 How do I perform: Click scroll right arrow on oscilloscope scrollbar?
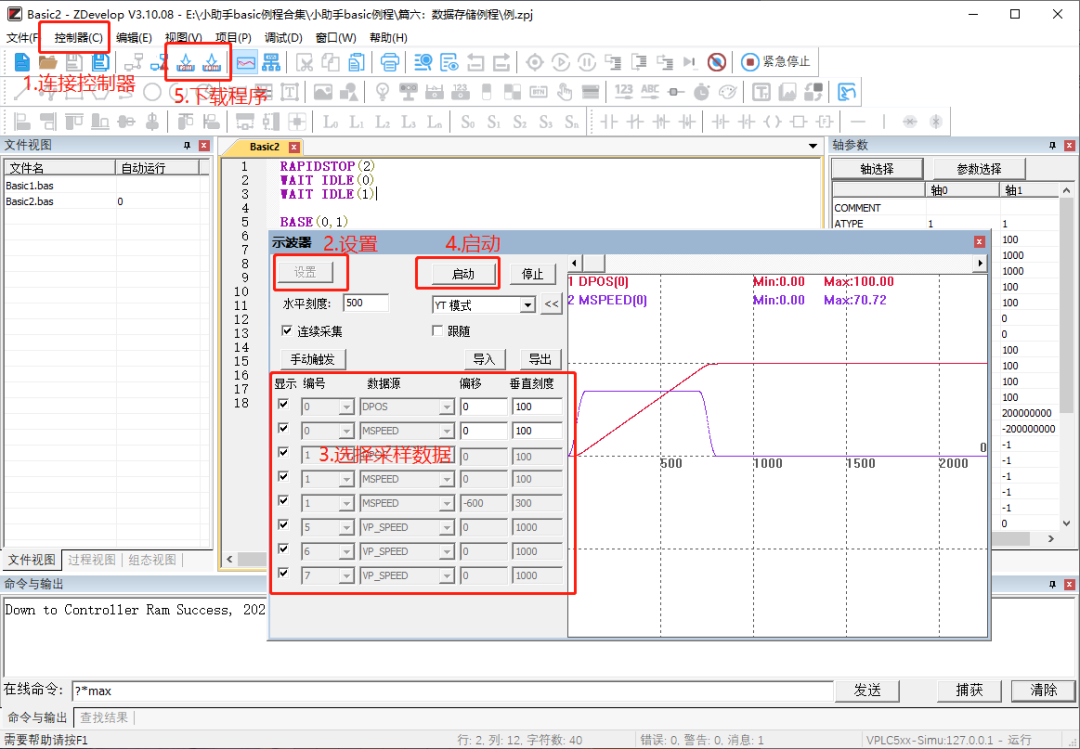click(x=979, y=263)
